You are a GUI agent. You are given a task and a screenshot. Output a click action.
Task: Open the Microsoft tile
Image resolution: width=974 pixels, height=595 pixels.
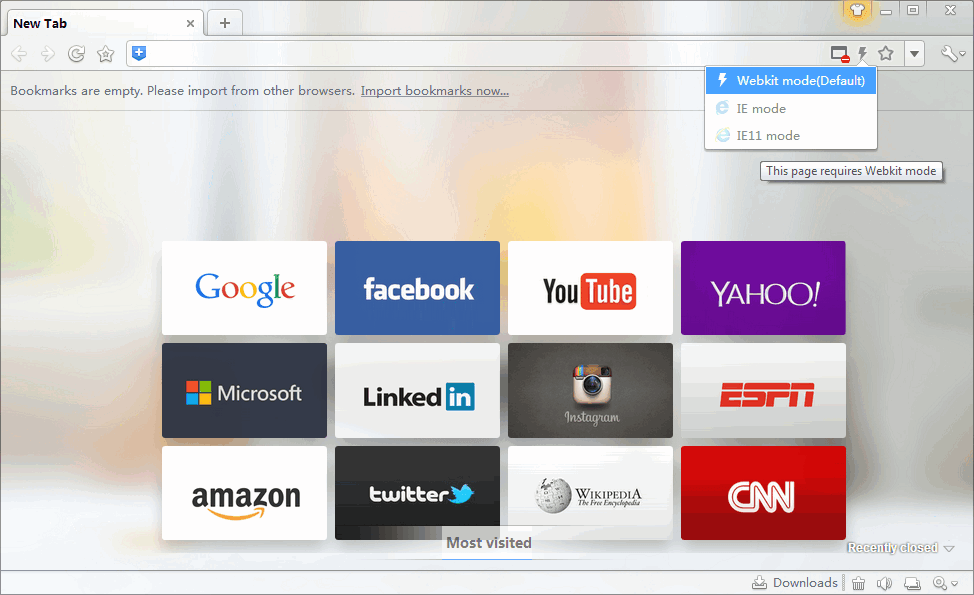(x=244, y=391)
